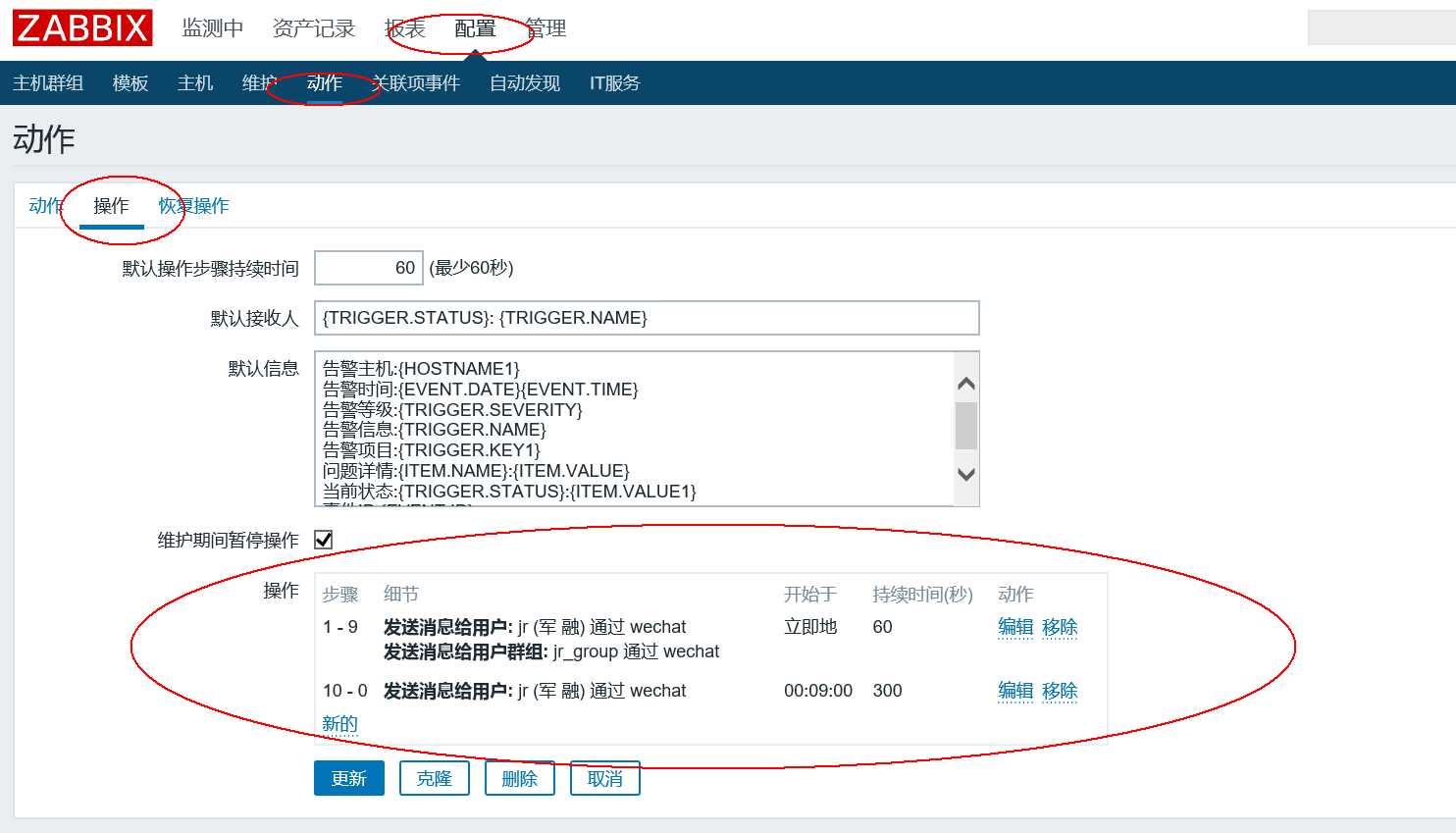Go to 主机 submenu
The image size is (1456, 833).
click(195, 83)
